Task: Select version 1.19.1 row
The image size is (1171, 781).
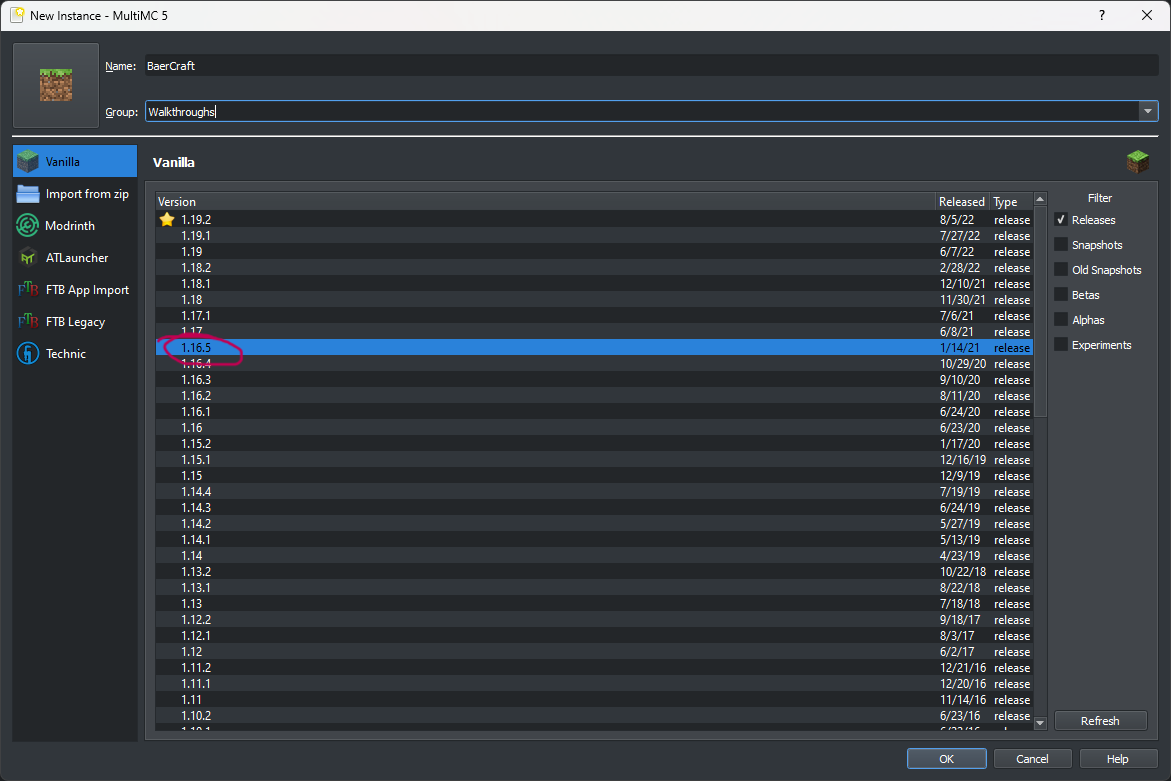Action: tap(594, 236)
